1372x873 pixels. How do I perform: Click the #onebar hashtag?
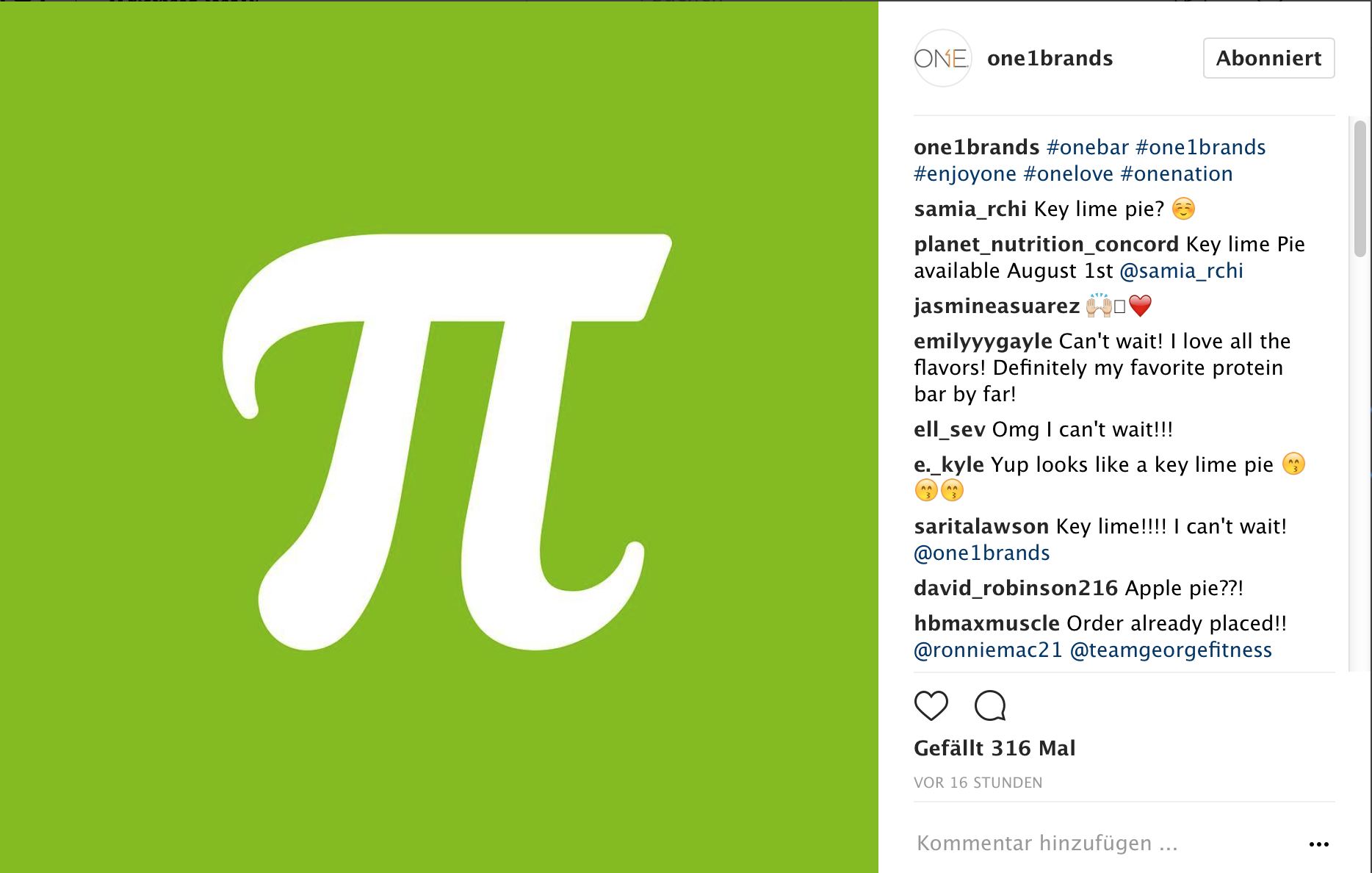pyautogui.click(x=1087, y=147)
